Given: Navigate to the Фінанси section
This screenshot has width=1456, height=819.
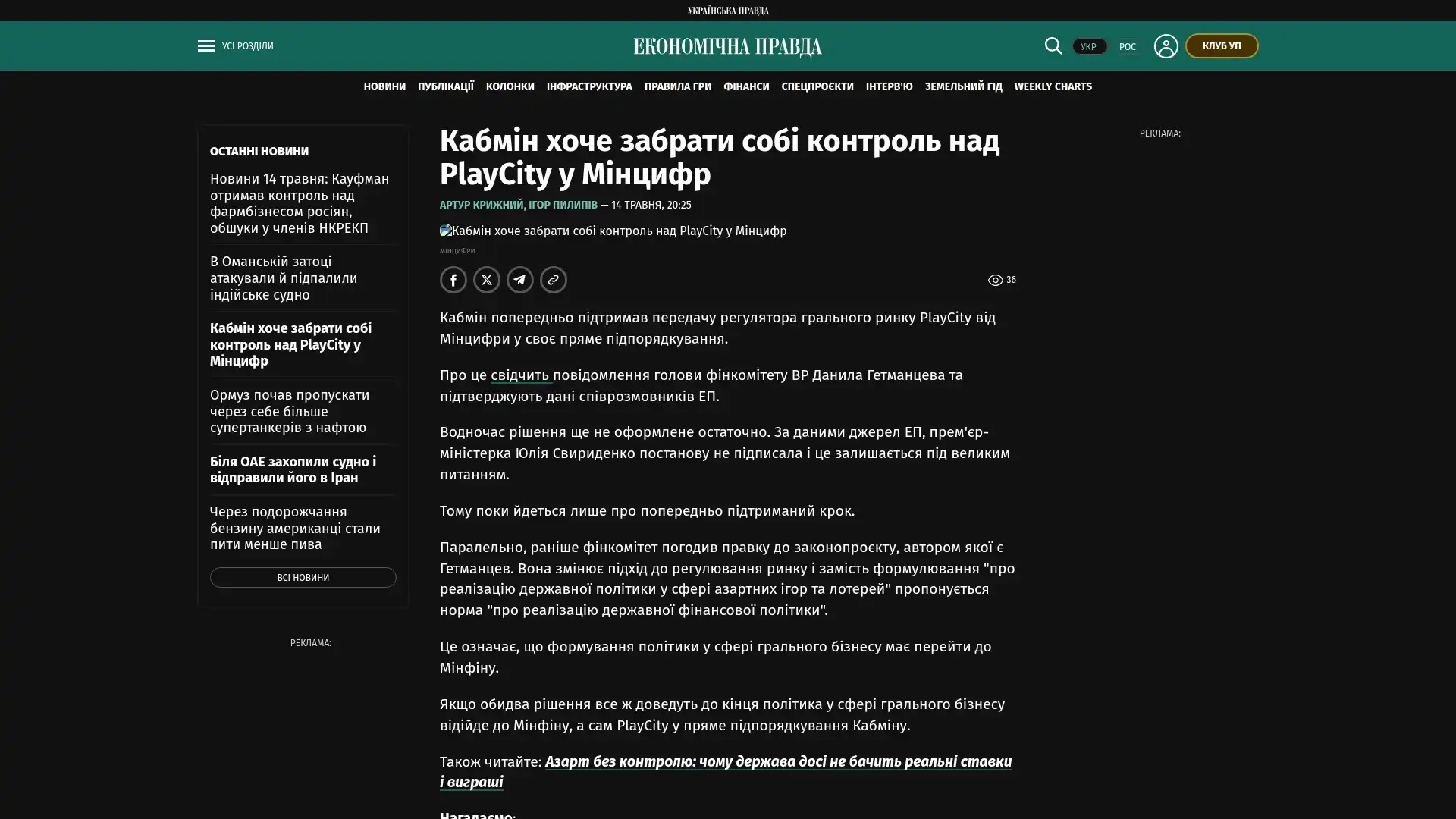Looking at the screenshot, I should click(x=746, y=87).
